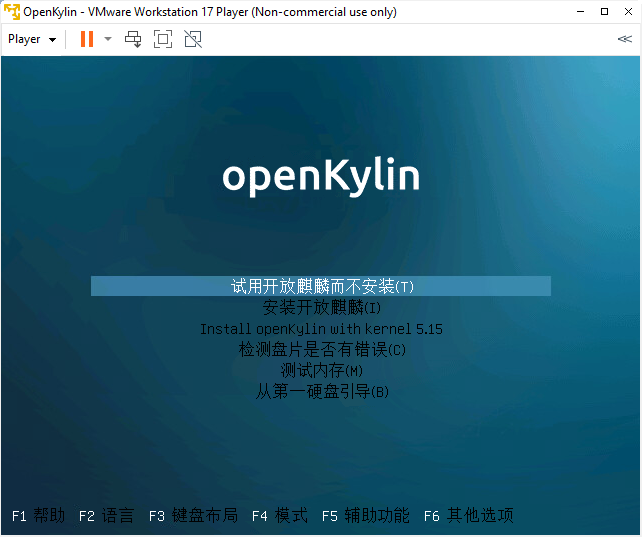Select 测试内存(M) memory test entry
642x537 pixels.
coord(321,370)
